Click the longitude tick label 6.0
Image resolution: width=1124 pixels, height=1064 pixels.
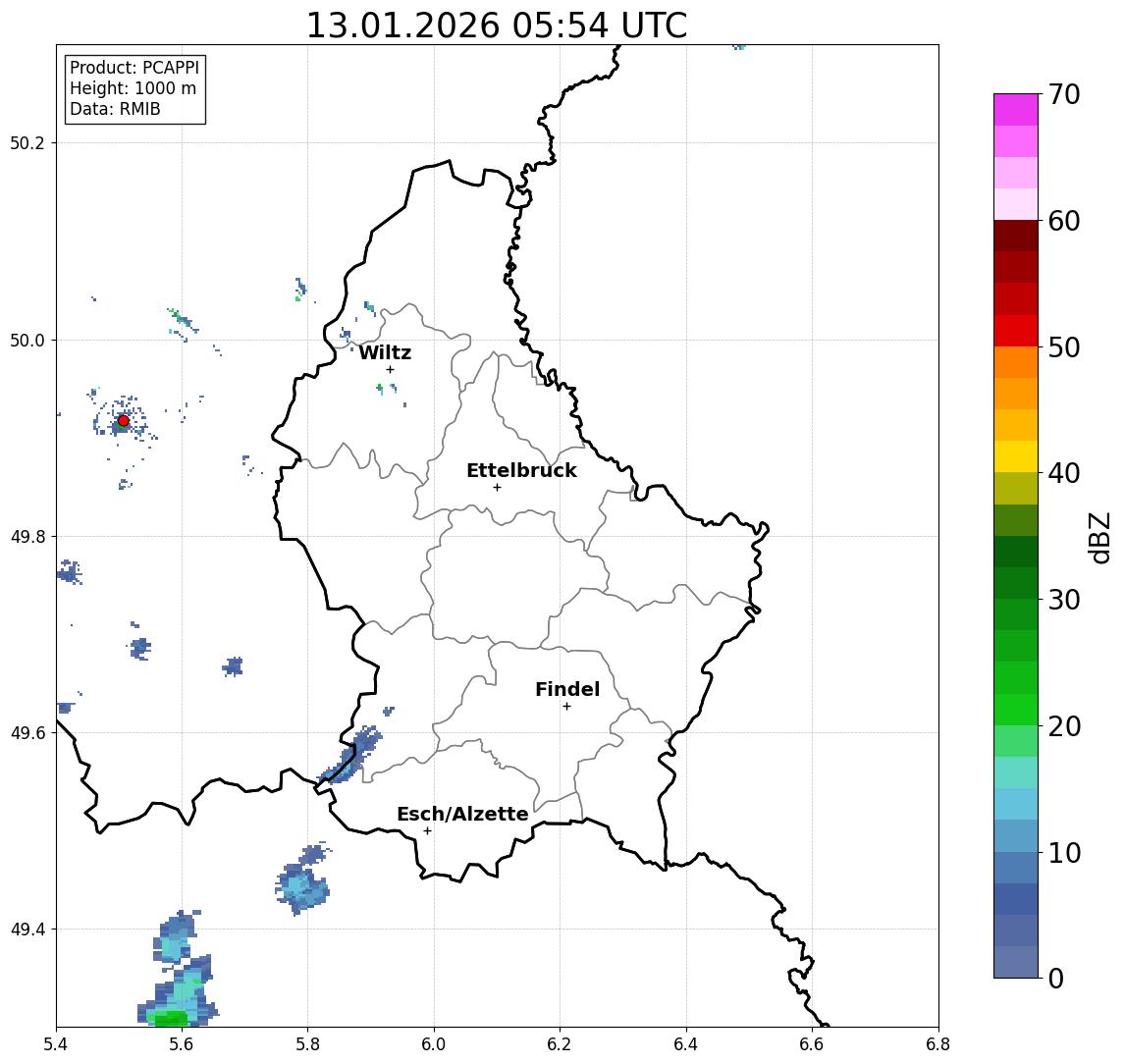[434, 1044]
